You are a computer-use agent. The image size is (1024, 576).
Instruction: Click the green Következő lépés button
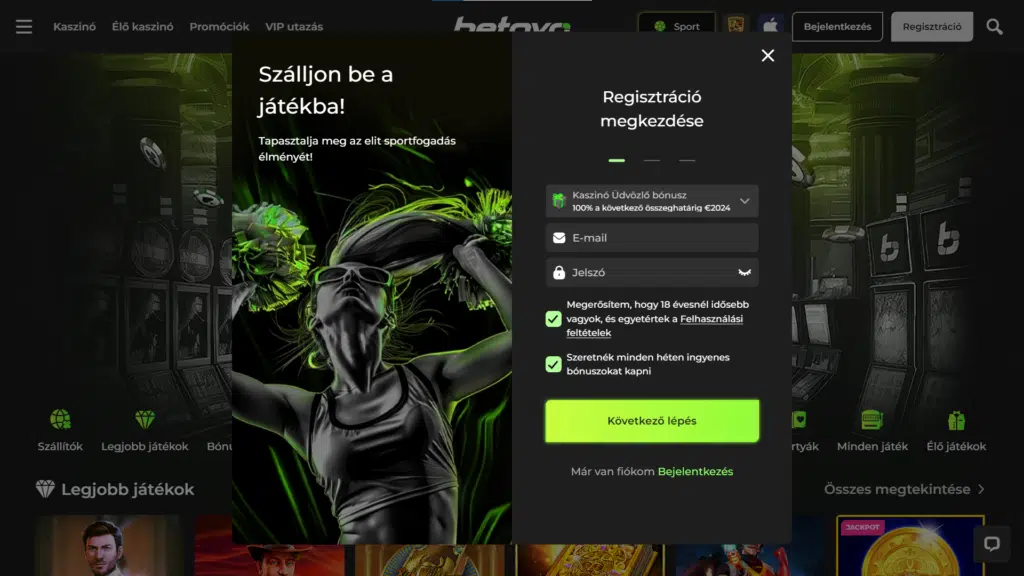click(652, 421)
